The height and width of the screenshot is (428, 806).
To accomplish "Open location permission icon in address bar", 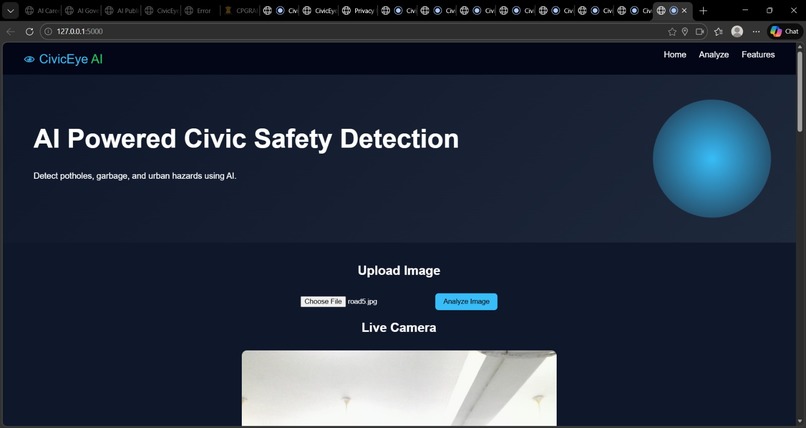I will pos(685,31).
